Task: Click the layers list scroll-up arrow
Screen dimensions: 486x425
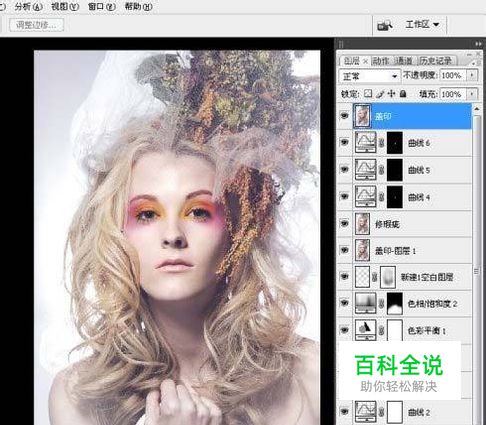Action: coord(477,109)
